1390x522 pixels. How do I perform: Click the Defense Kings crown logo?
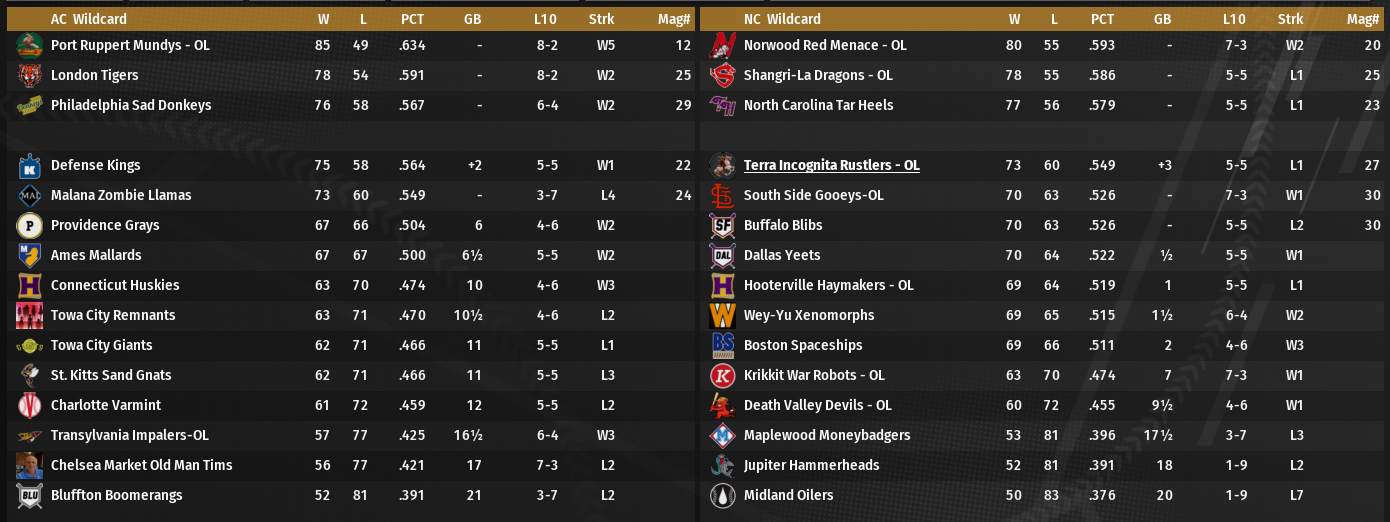point(28,165)
